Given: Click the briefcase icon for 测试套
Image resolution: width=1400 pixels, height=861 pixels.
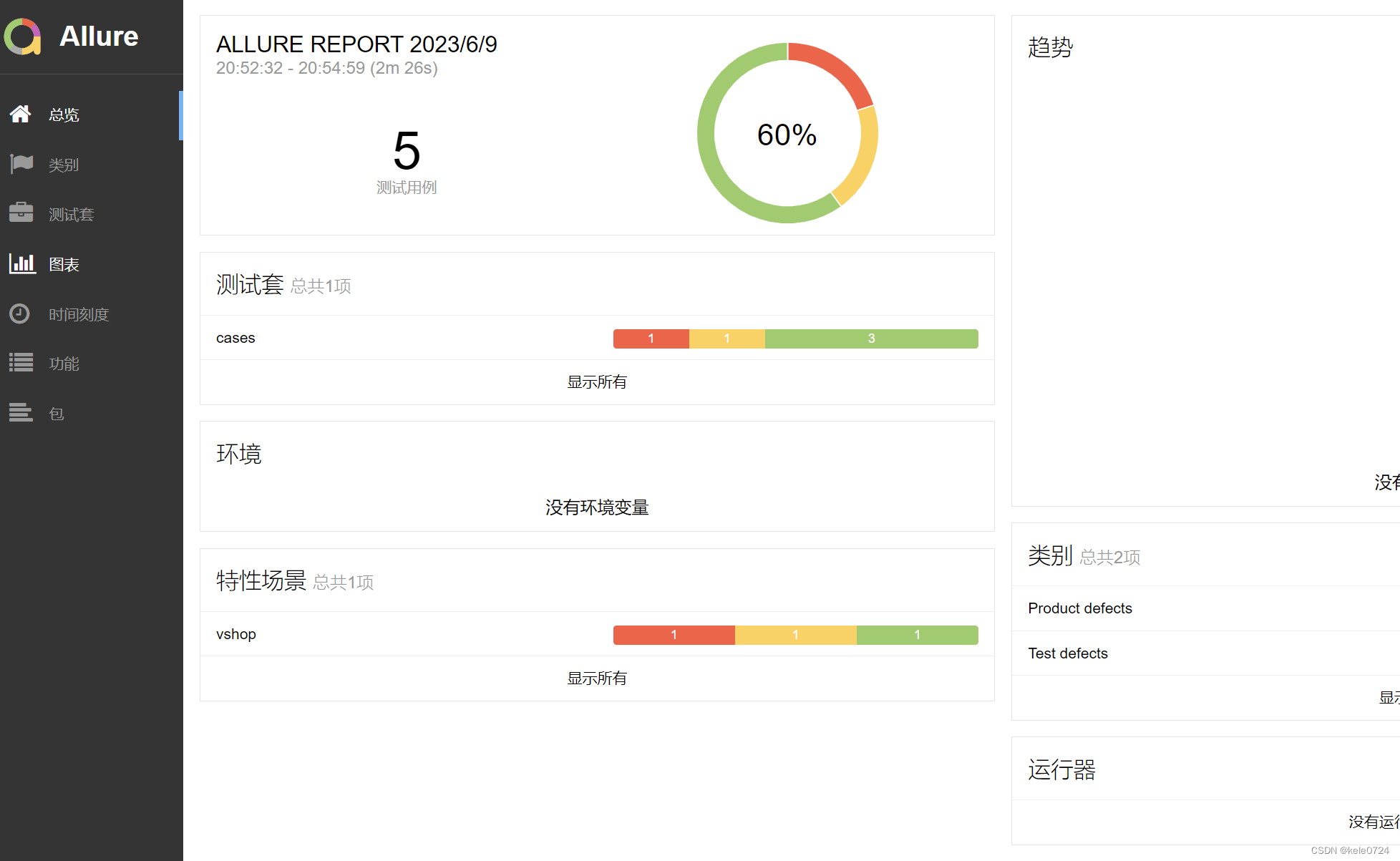Looking at the screenshot, I should click(21, 213).
